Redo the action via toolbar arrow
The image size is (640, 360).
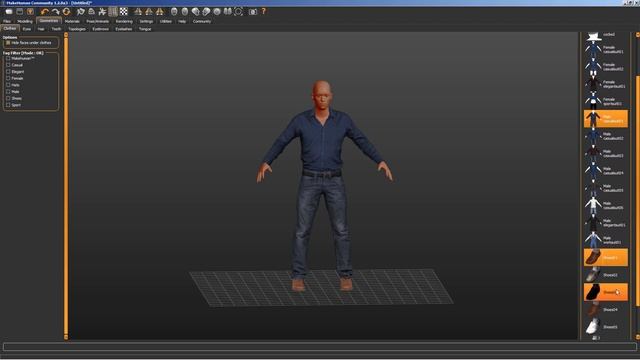(56, 12)
